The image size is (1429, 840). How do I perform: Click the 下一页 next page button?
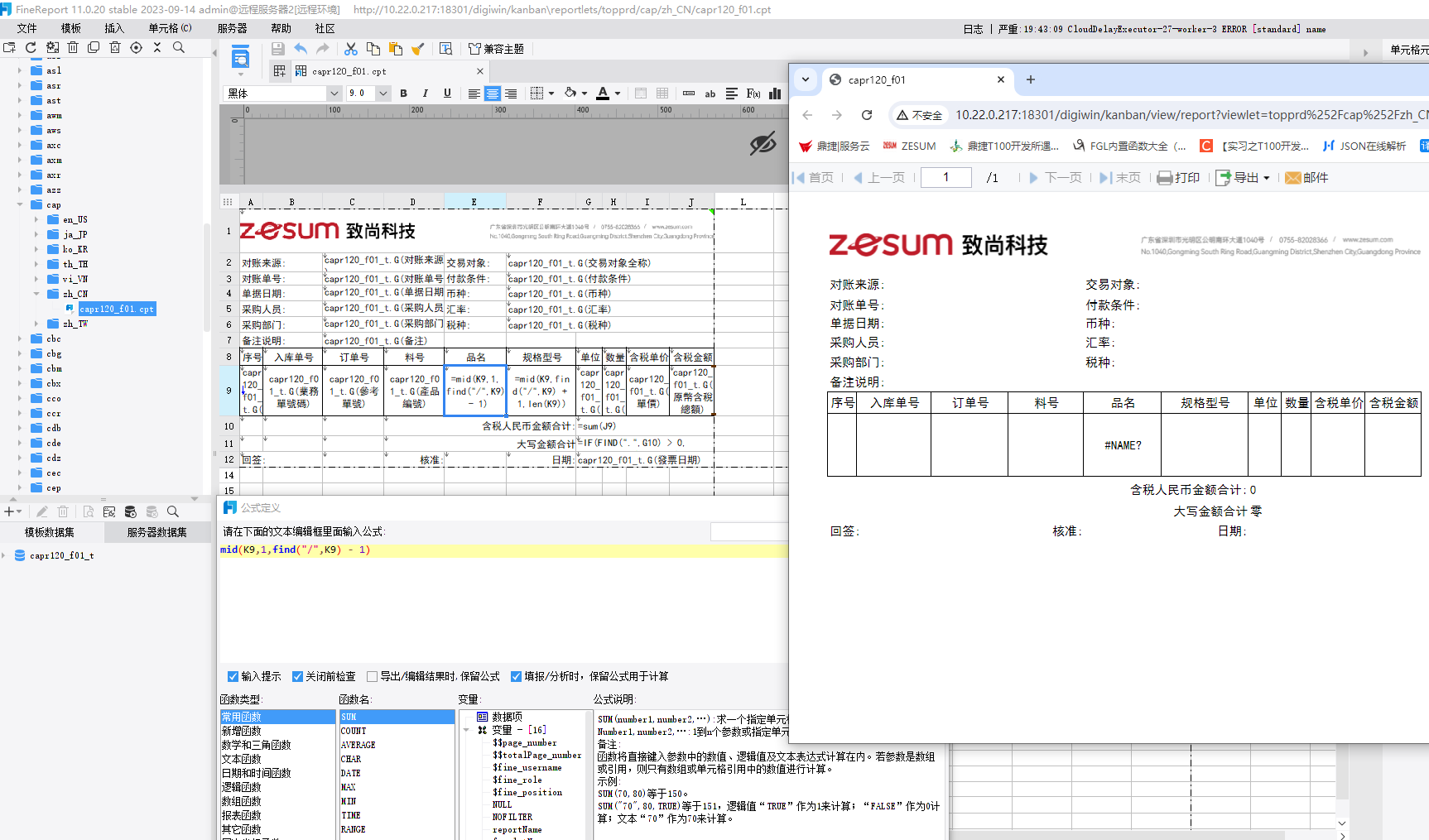click(1056, 178)
